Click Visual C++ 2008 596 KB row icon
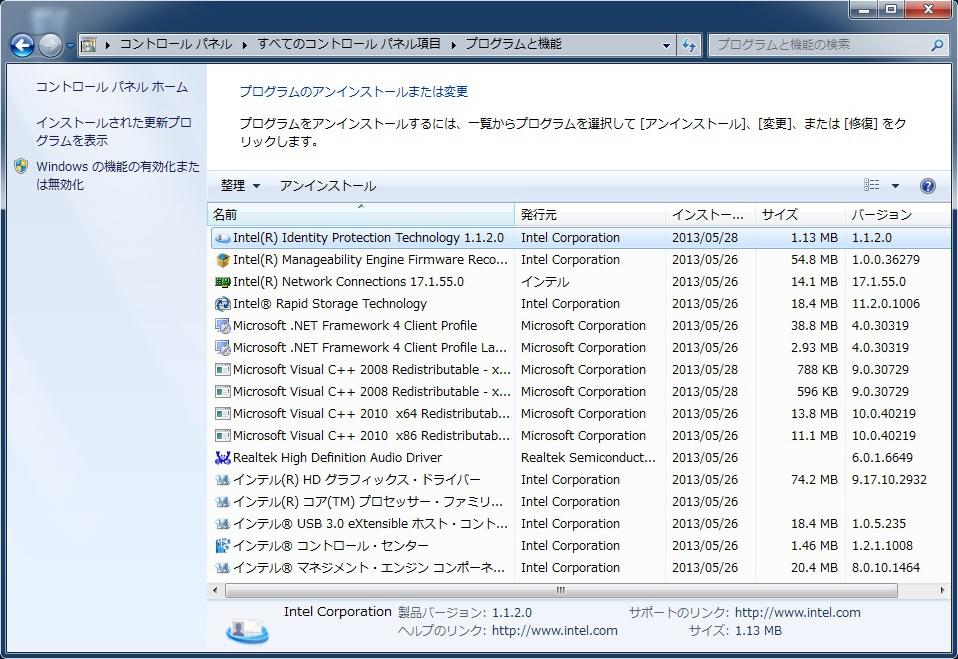Screen dimensions: 958x659 [x=223, y=391]
